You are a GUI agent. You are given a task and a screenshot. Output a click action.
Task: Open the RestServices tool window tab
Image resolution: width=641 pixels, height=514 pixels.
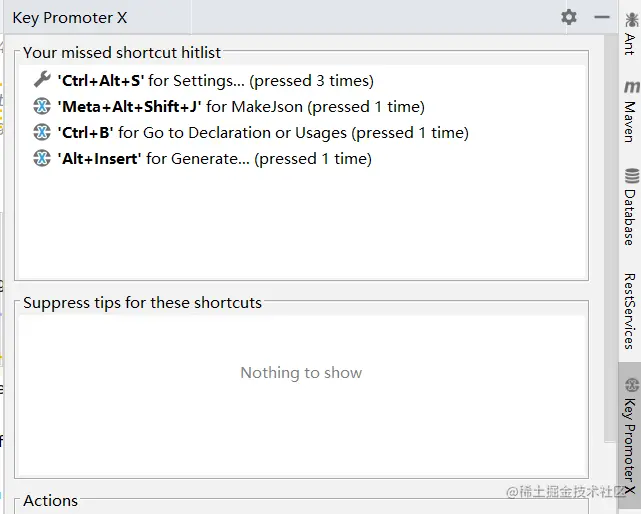click(x=630, y=311)
